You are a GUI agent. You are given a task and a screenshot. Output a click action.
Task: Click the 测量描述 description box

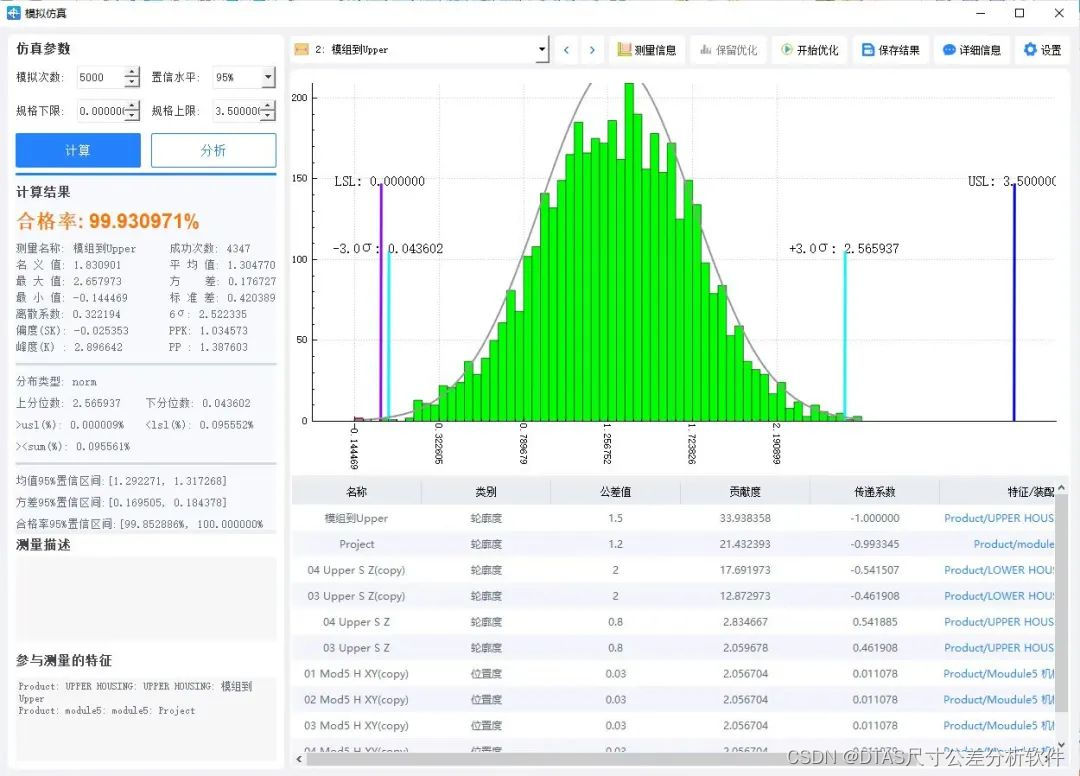click(x=146, y=599)
